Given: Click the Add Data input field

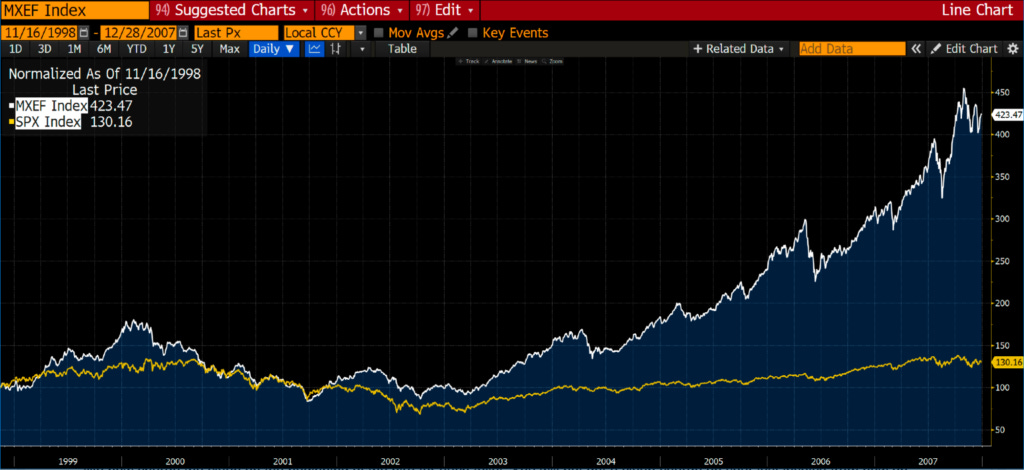Looking at the screenshot, I should [852, 49].
